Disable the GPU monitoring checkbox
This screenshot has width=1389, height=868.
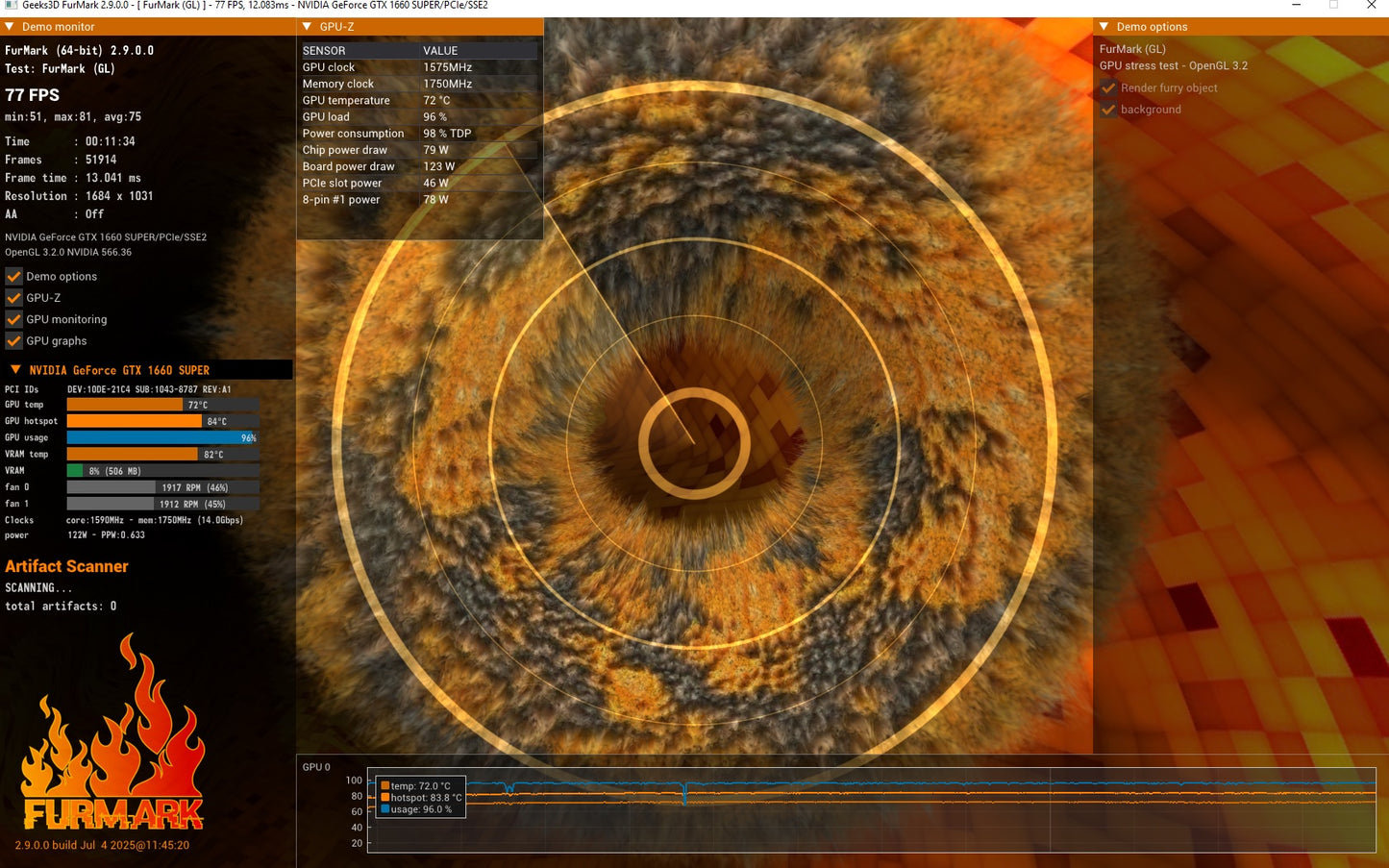pos(13,319)
